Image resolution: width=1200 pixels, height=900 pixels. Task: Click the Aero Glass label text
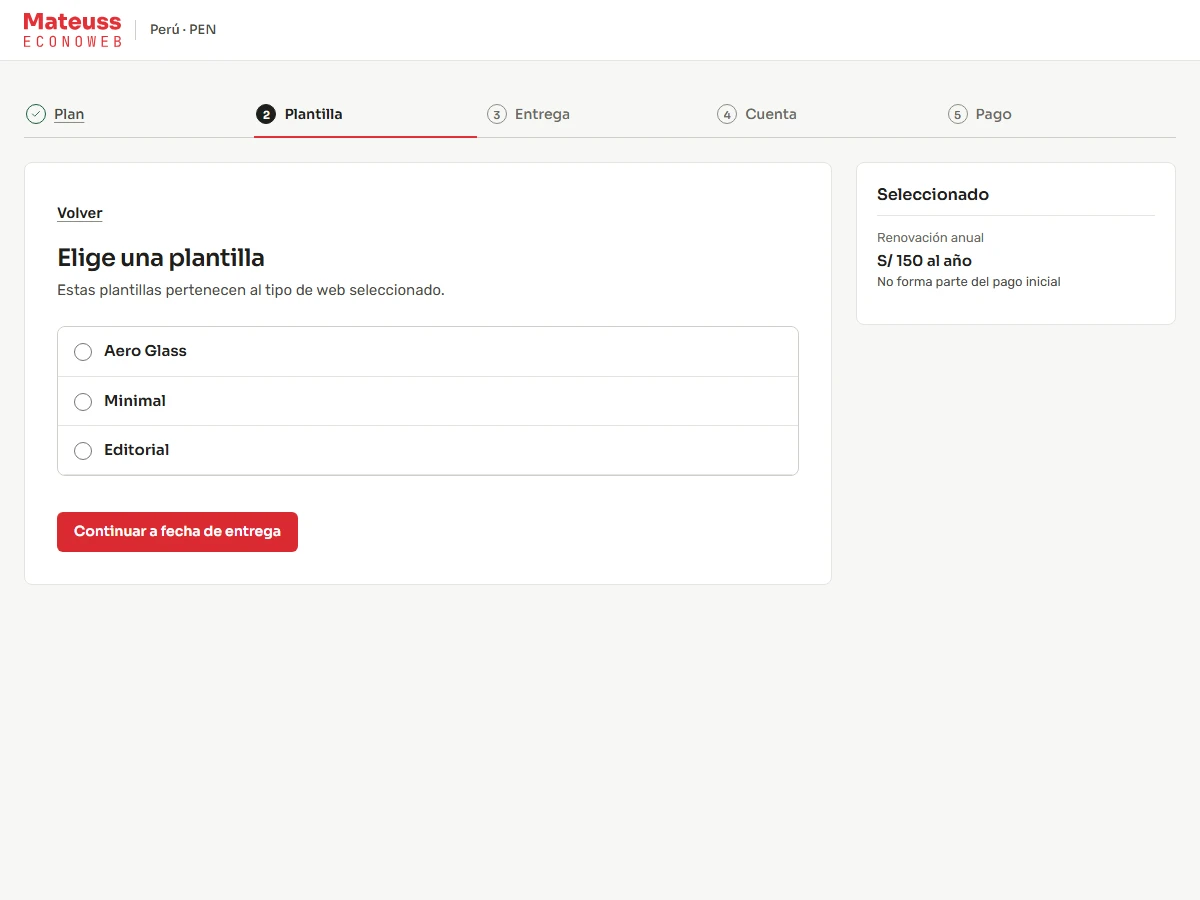145,351
